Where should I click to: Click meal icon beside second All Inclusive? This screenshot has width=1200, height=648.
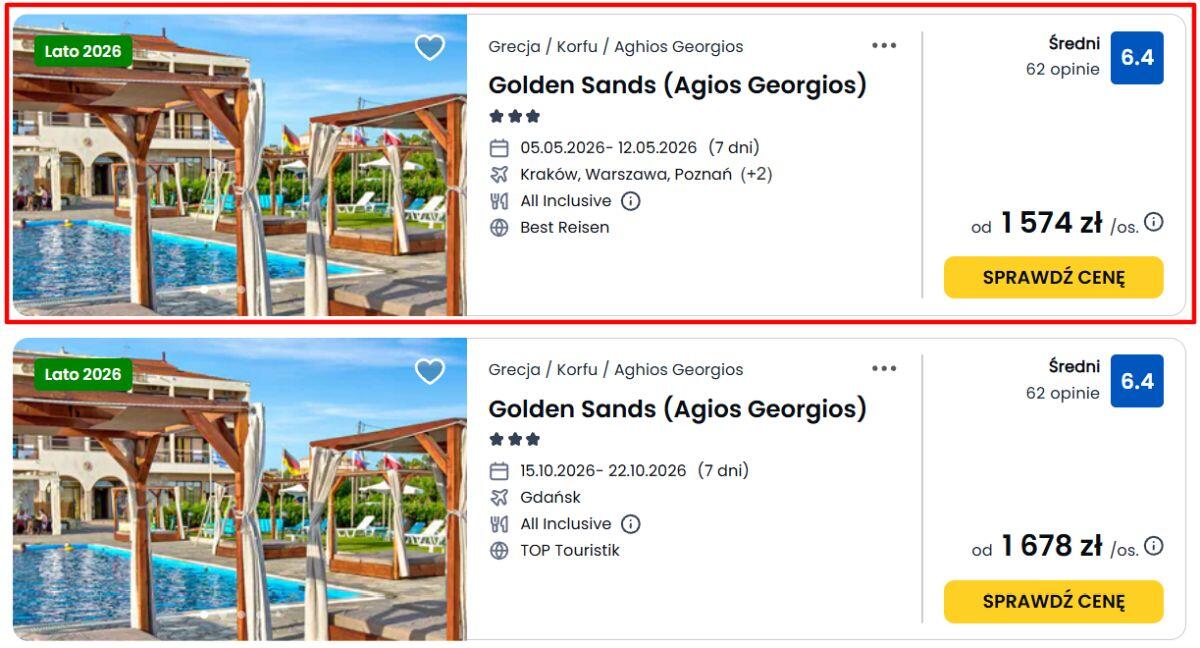(x=499, y=524)
